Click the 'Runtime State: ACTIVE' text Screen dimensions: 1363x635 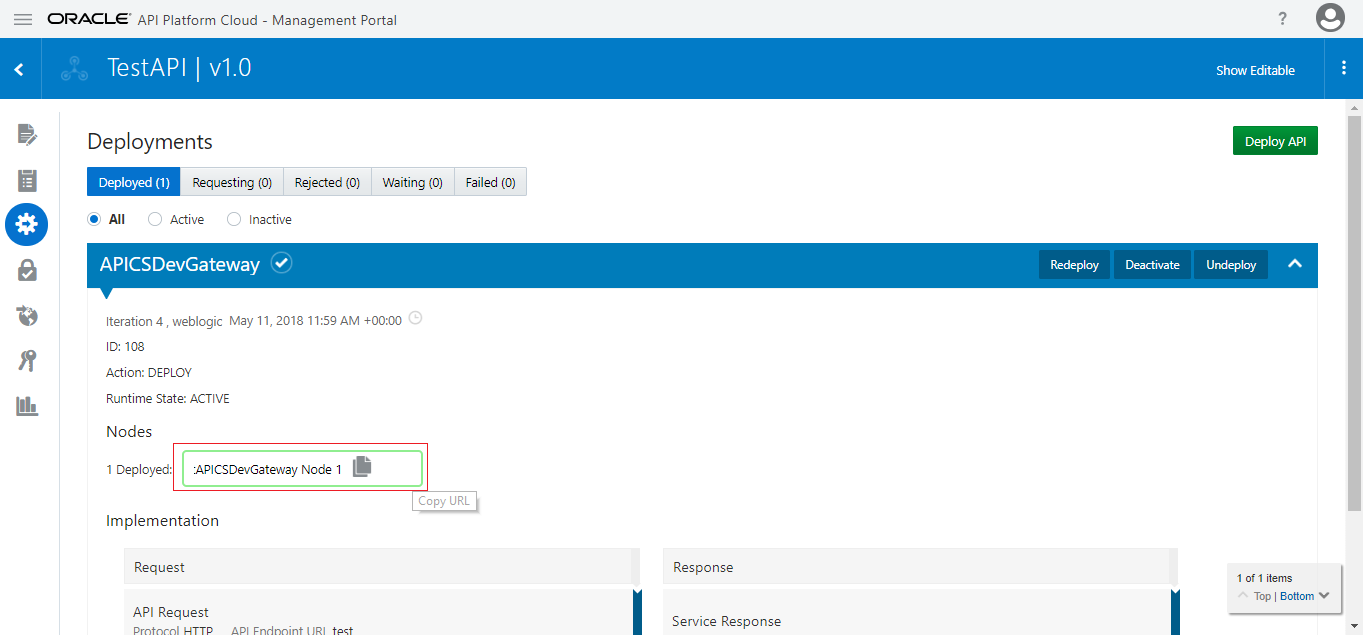coord(168,398)
